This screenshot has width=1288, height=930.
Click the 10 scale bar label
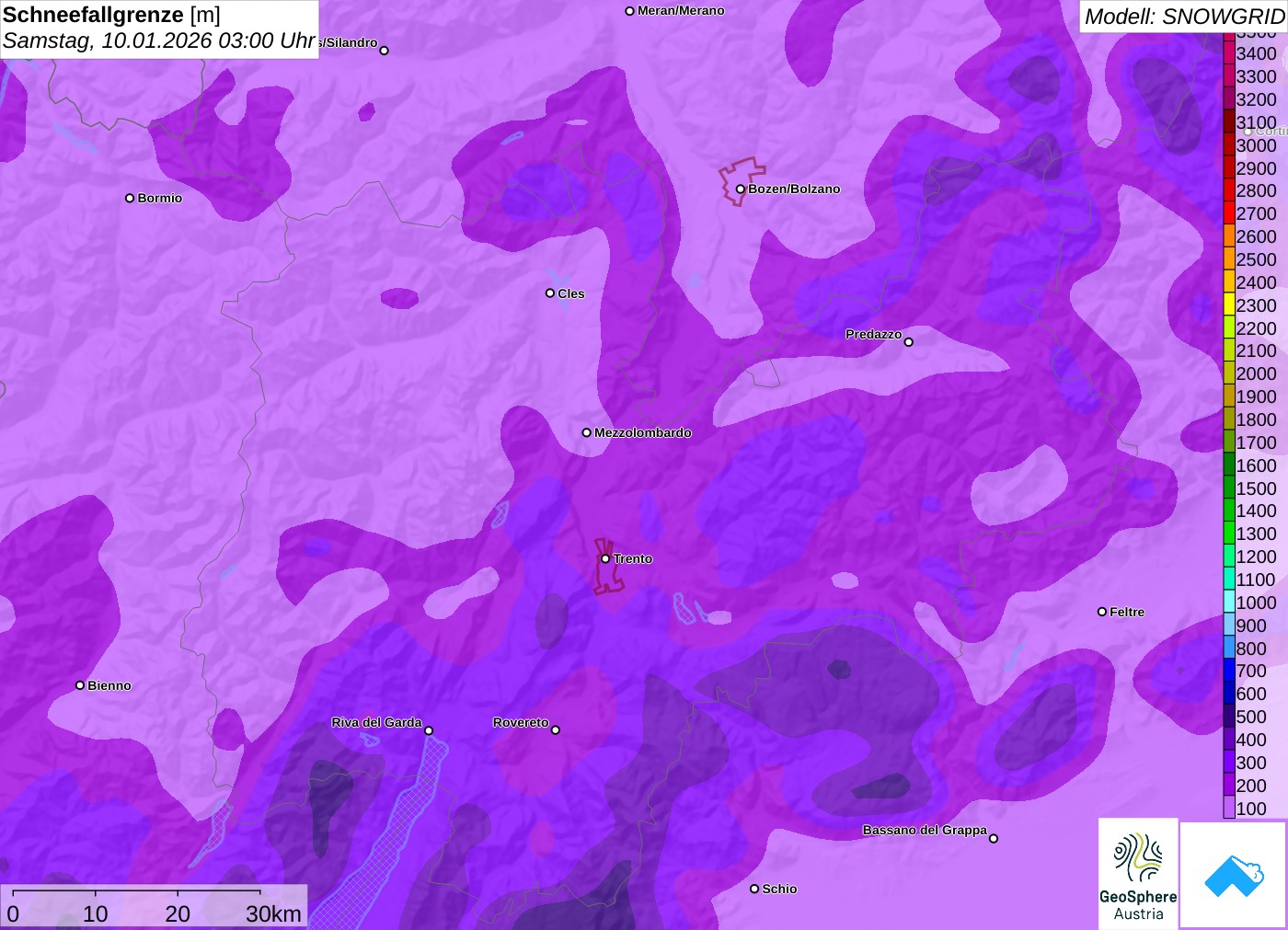(x=96, y=913)
